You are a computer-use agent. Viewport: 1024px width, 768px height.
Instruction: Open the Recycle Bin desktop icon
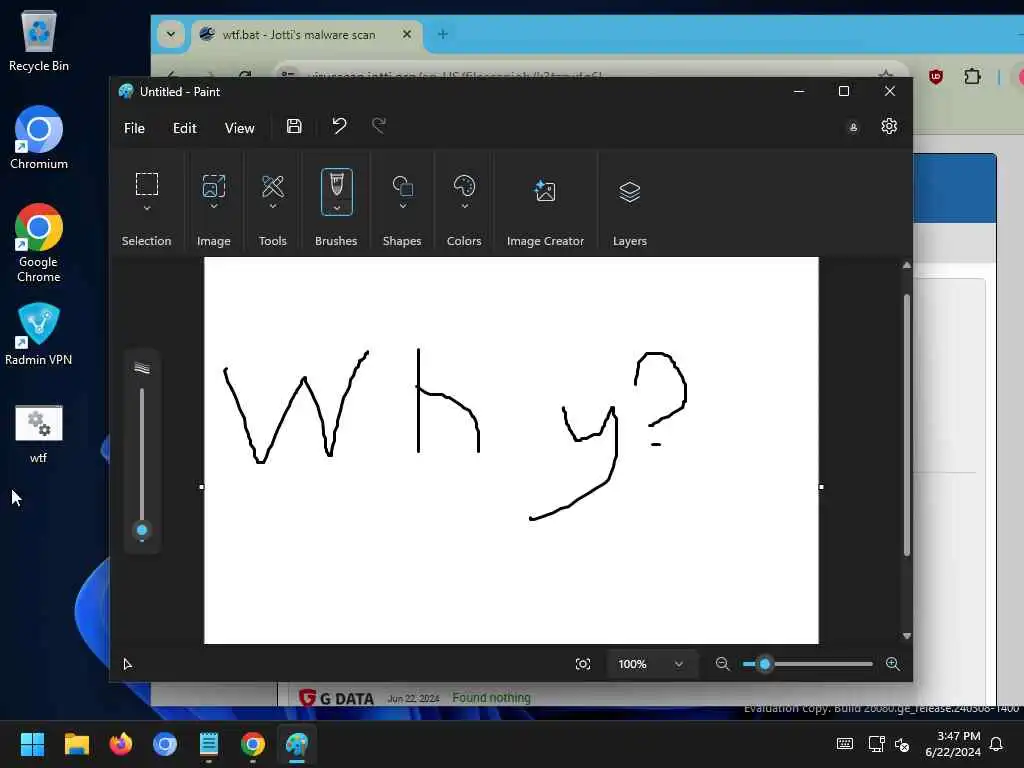[39, 40]
